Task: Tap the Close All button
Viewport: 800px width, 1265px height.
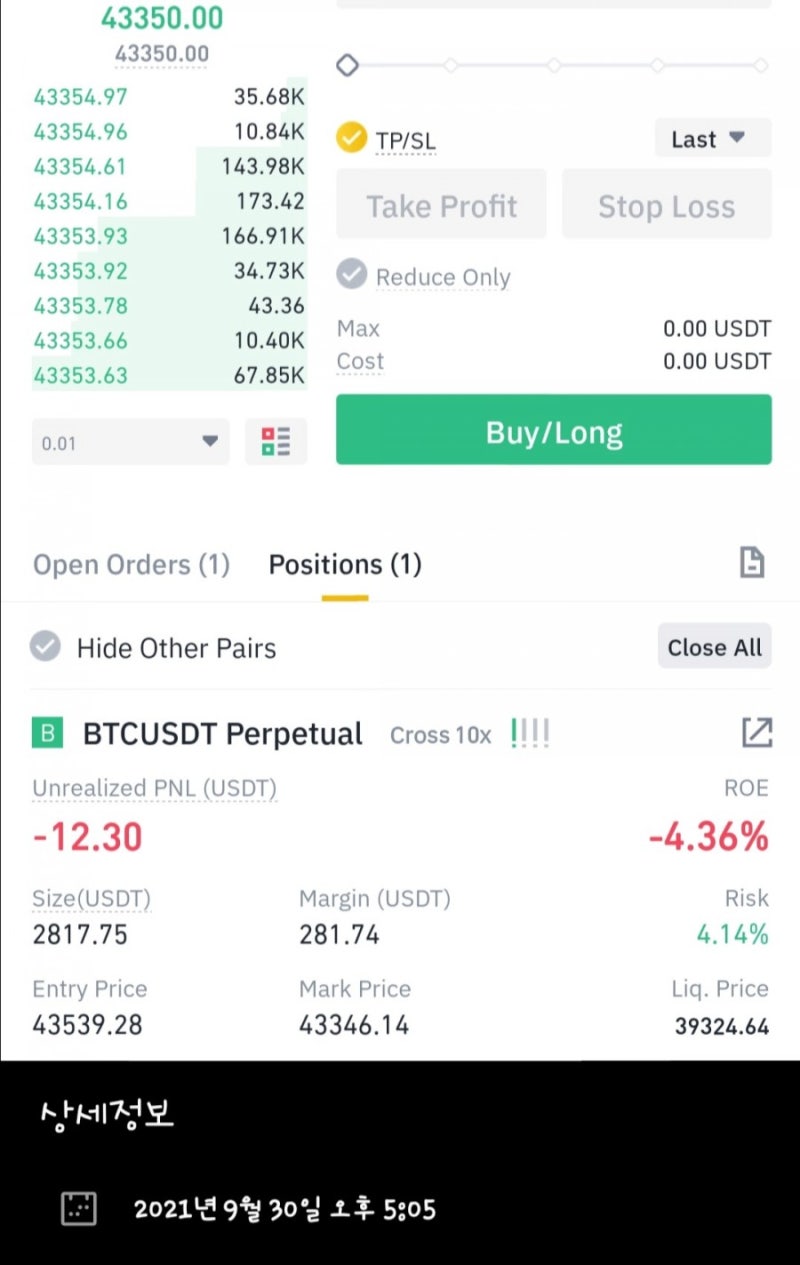Action: pyautogui.click(x=715, y=647)
